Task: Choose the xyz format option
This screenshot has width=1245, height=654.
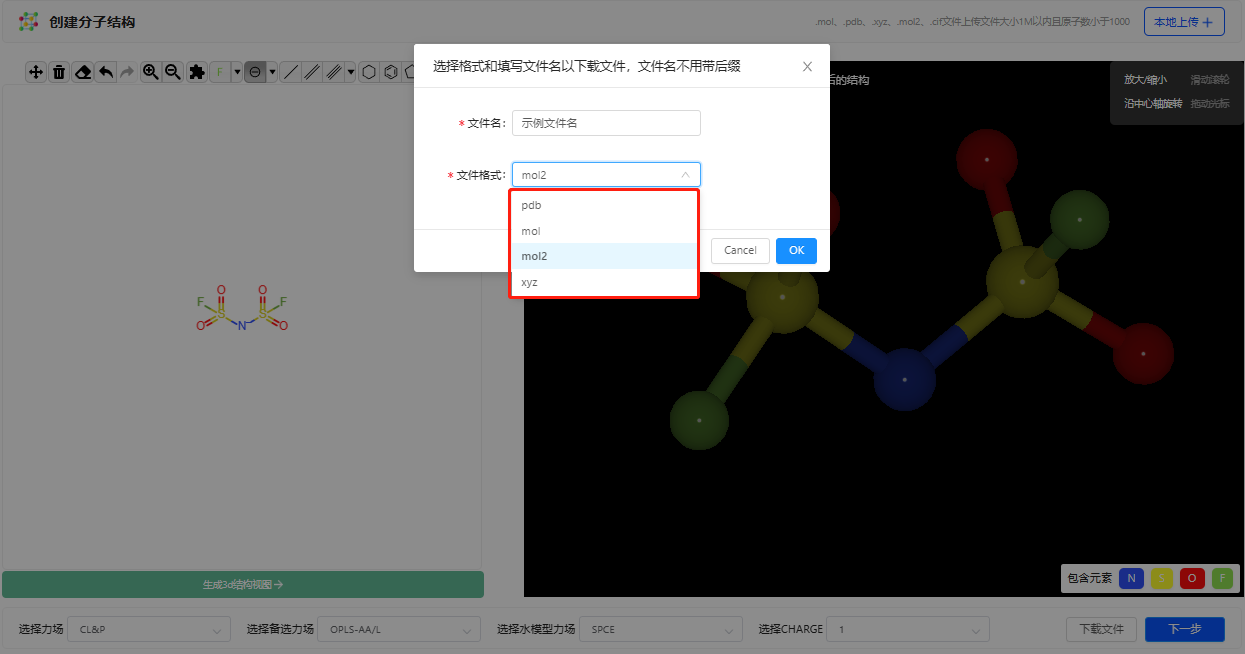Action: click(x=603, y=282)
